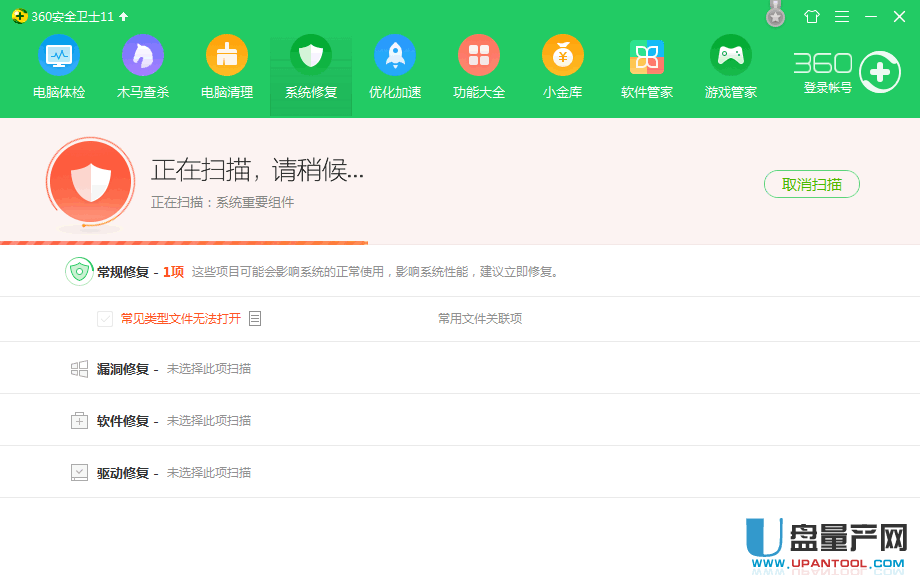
Task: Click the plus icon beside 360登录帐号
Action: click(x=878, y=72)
